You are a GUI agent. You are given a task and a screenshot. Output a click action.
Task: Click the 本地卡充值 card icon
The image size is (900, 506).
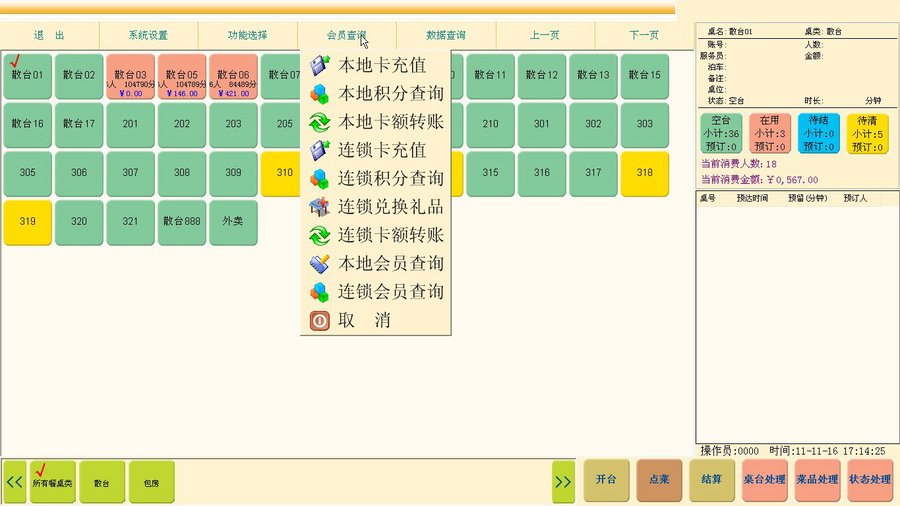320,65
